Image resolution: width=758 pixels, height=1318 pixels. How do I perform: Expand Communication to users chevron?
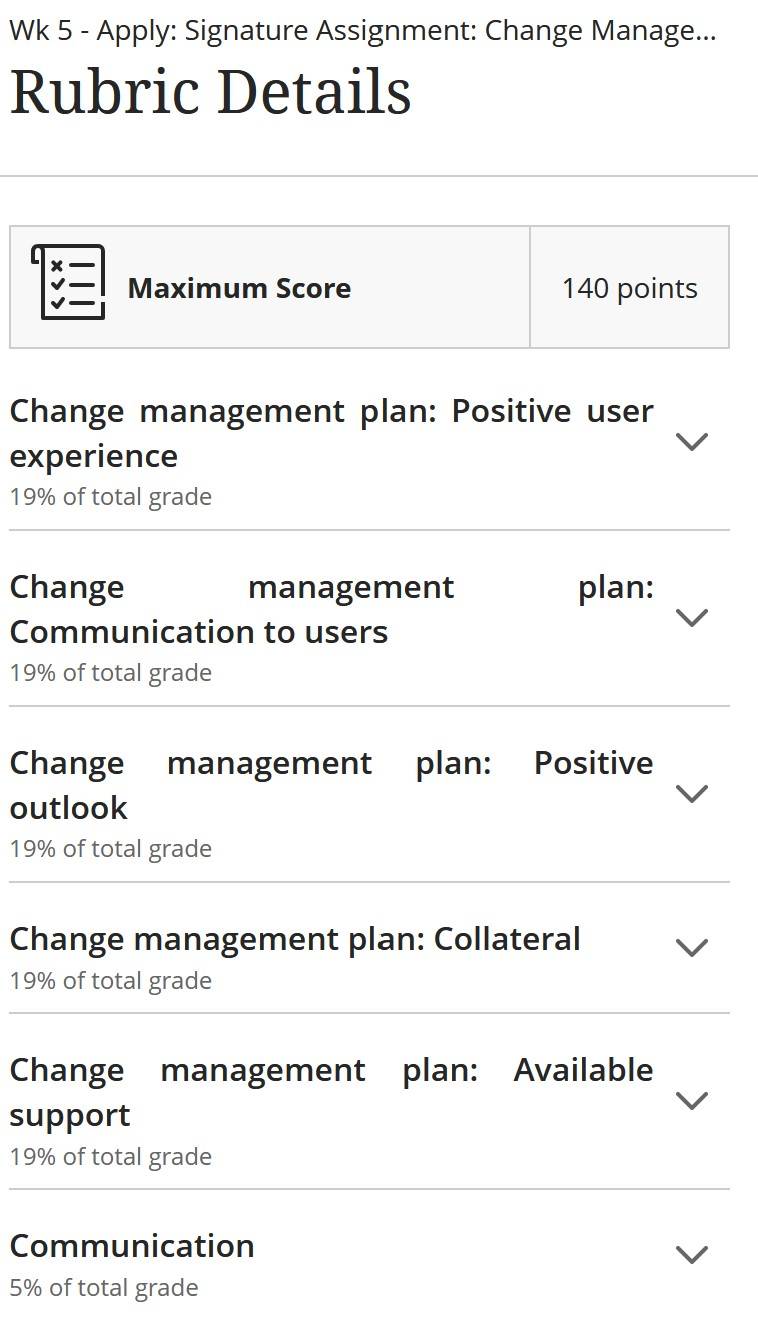692,617
